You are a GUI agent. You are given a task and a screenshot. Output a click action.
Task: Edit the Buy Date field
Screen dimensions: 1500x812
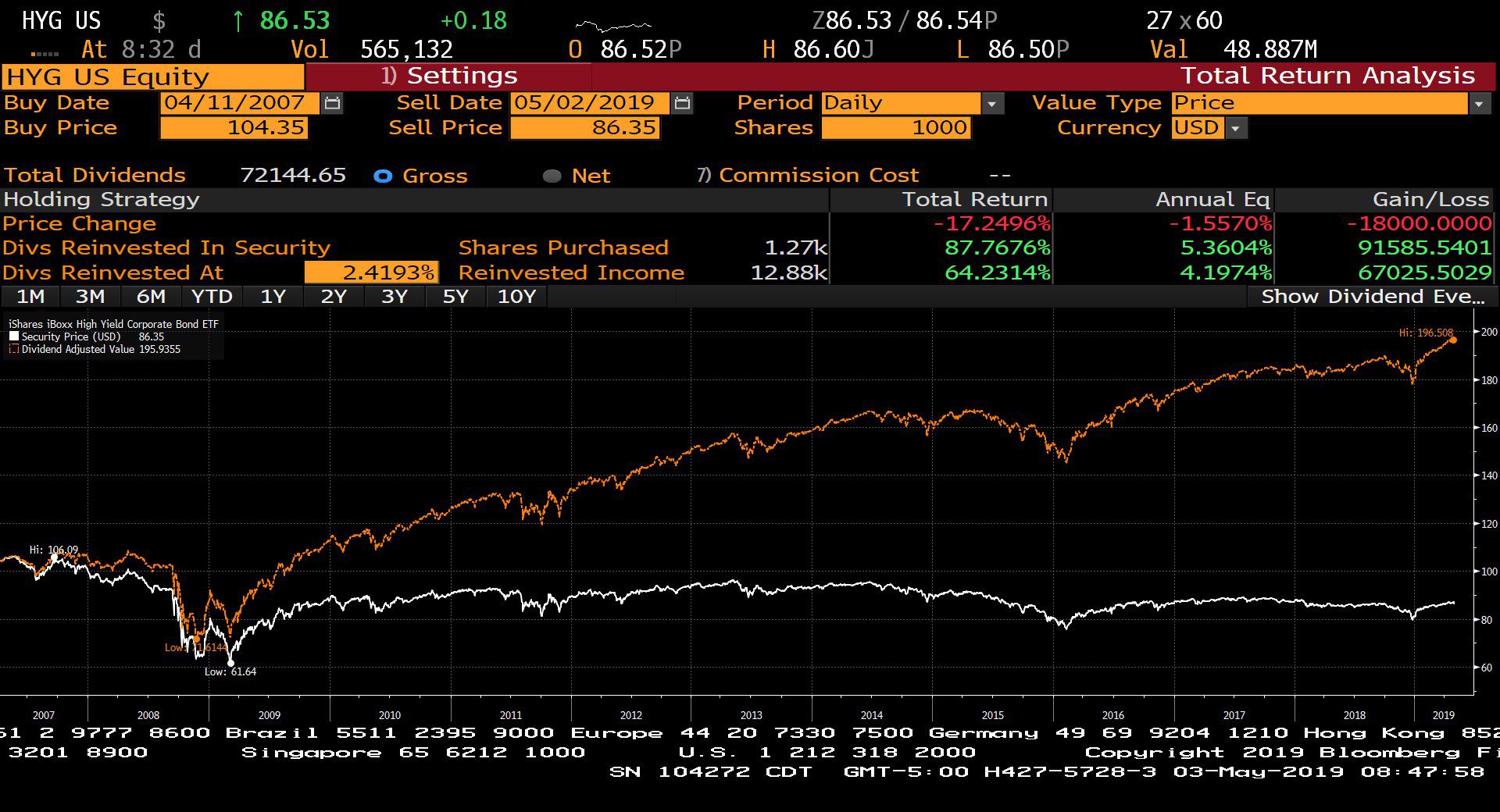pos(239,103)
